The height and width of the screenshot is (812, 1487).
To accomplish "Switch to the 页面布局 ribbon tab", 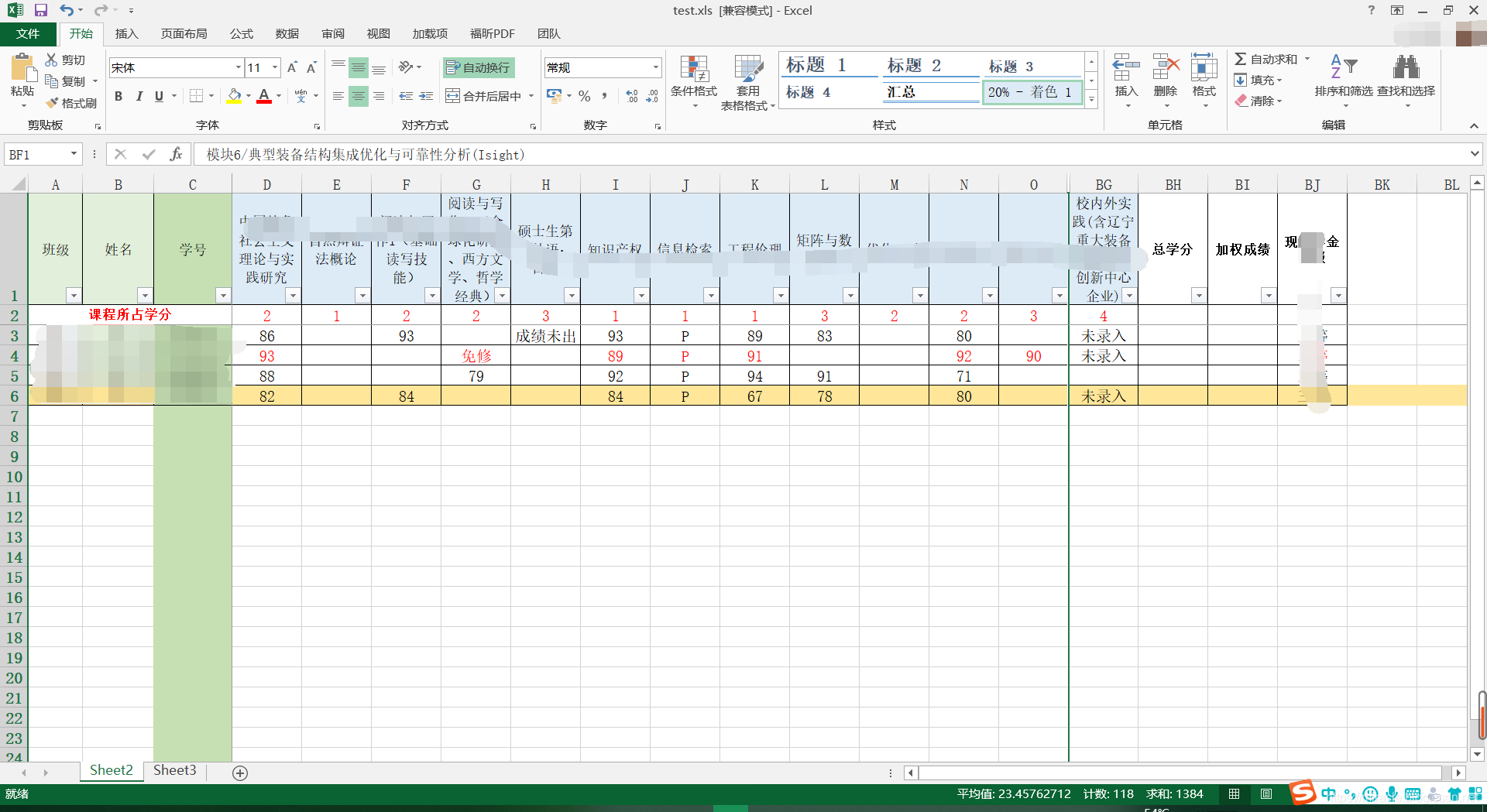I will click(184, 34).
